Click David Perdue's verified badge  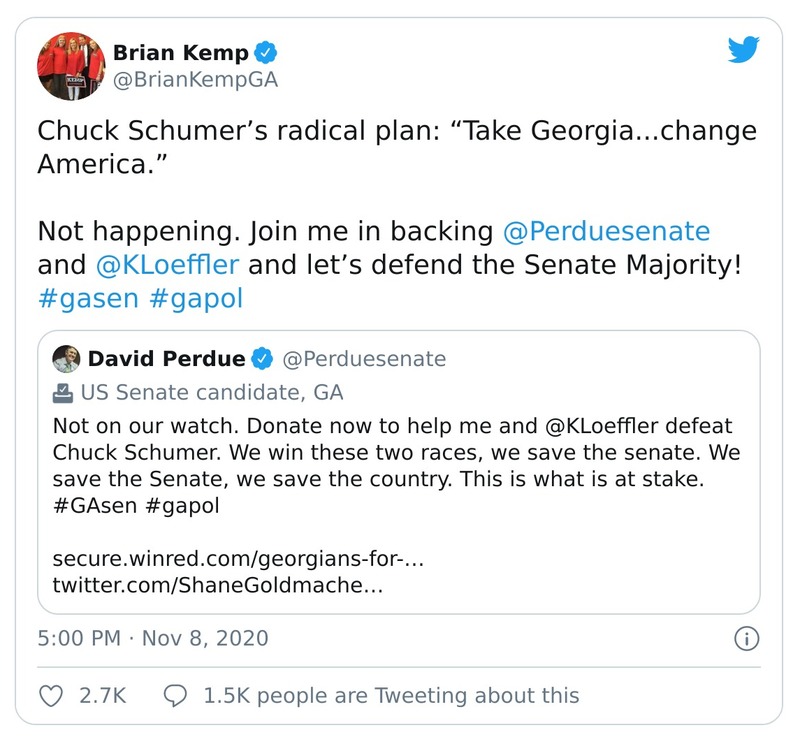tap(262, 358)
